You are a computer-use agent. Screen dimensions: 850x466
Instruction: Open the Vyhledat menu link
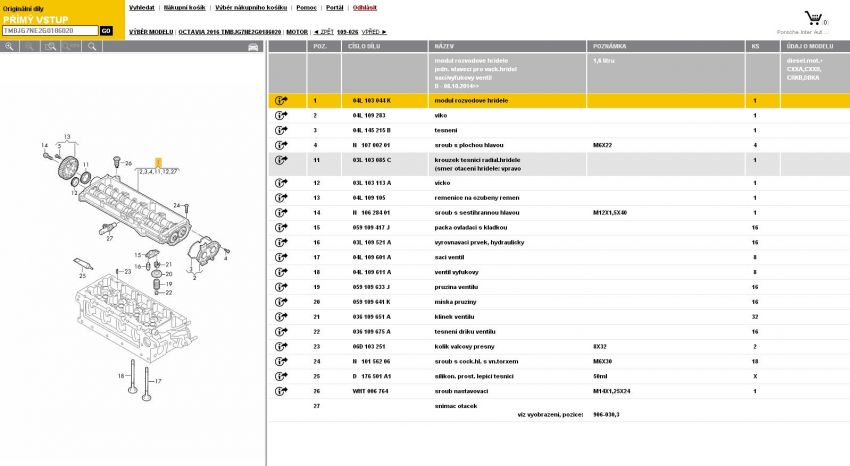tap(143, 7)
